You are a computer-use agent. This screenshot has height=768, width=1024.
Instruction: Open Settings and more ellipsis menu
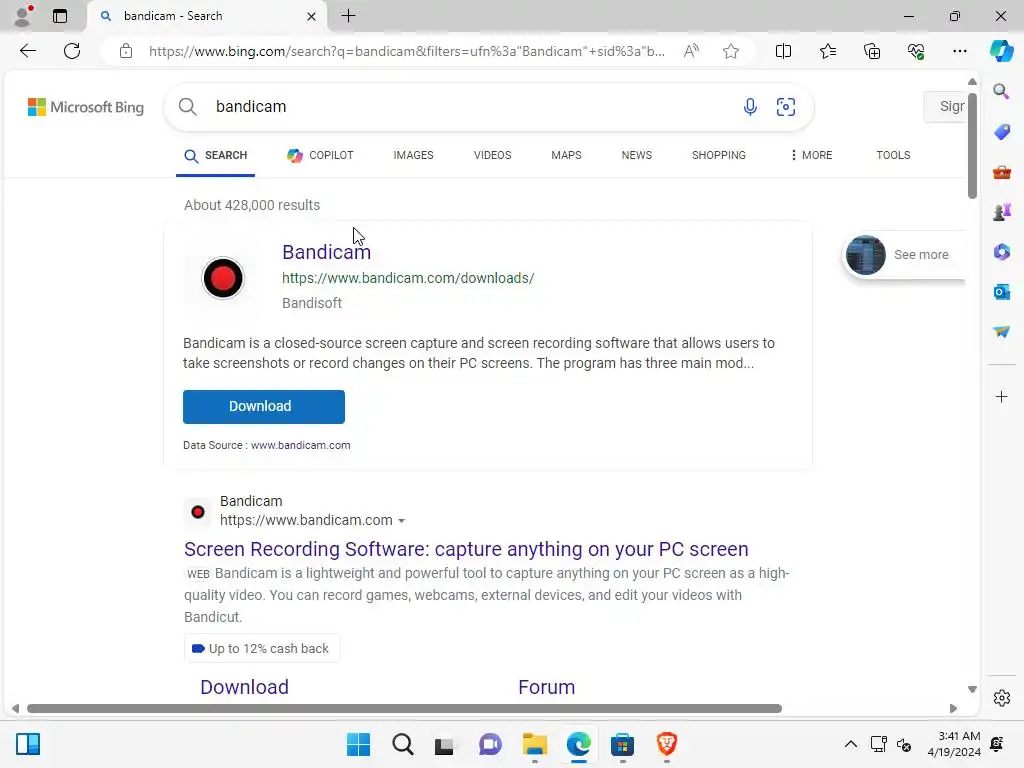(x=959, y=51)
